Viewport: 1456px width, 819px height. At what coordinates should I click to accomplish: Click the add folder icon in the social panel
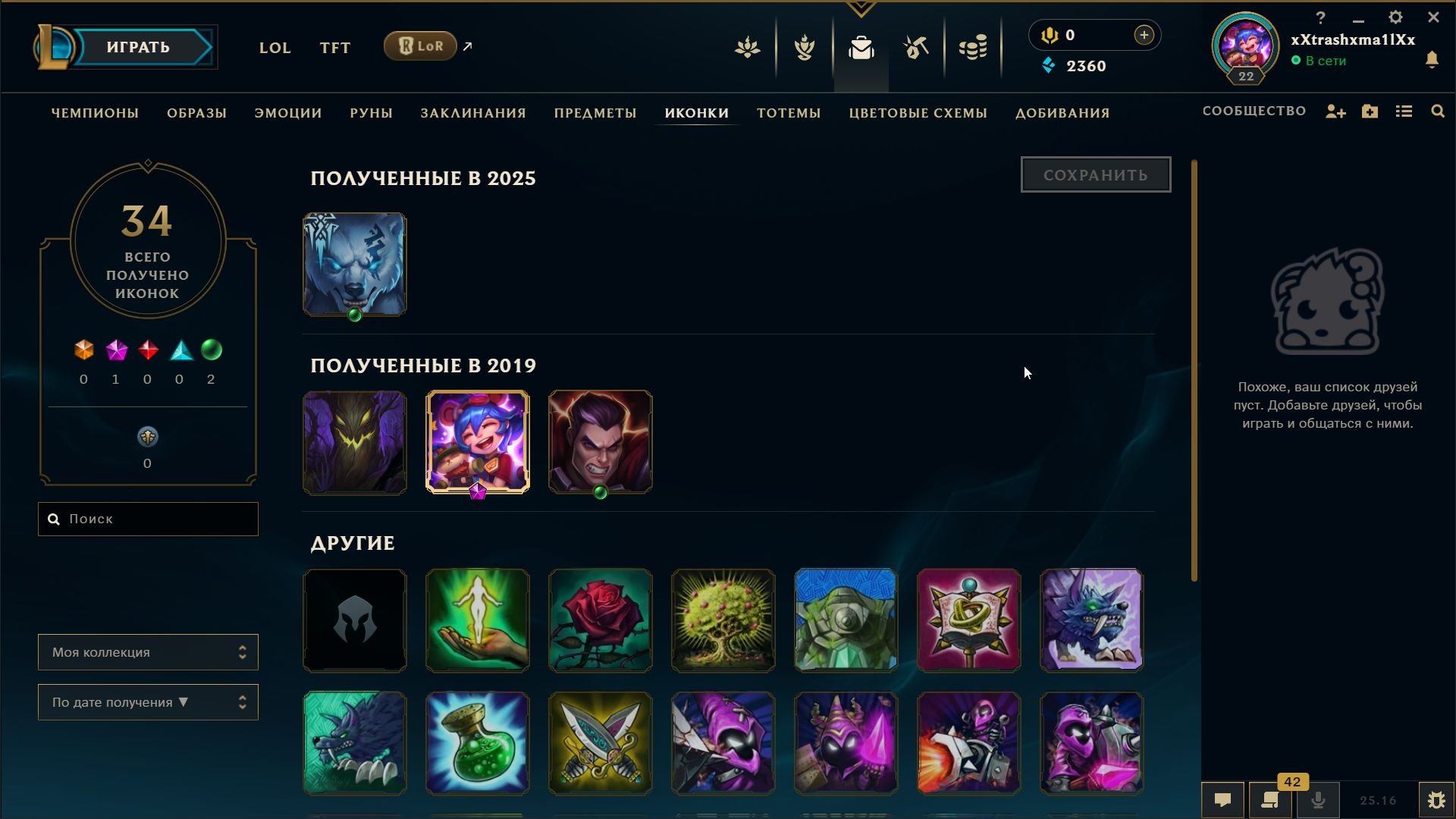click(1370, 111)
